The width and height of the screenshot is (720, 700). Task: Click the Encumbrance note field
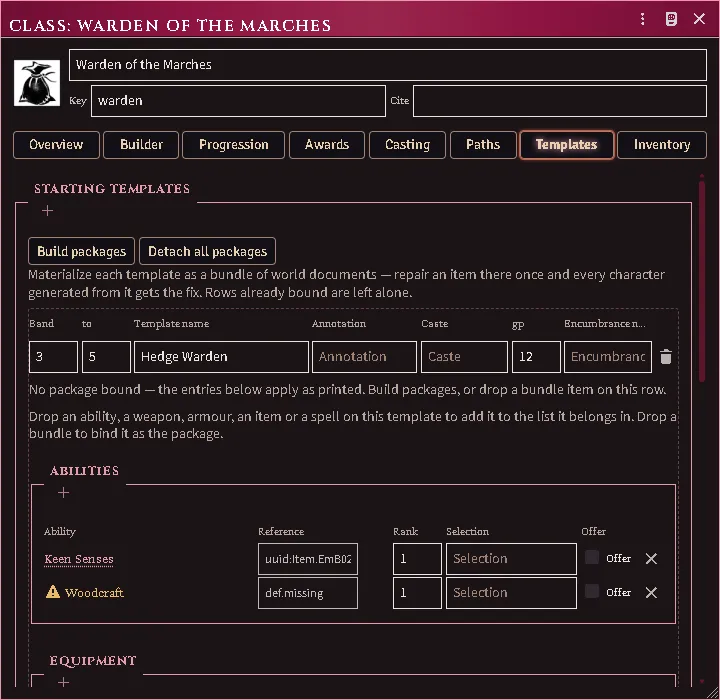pyautogui.click(x=608, y=356)
